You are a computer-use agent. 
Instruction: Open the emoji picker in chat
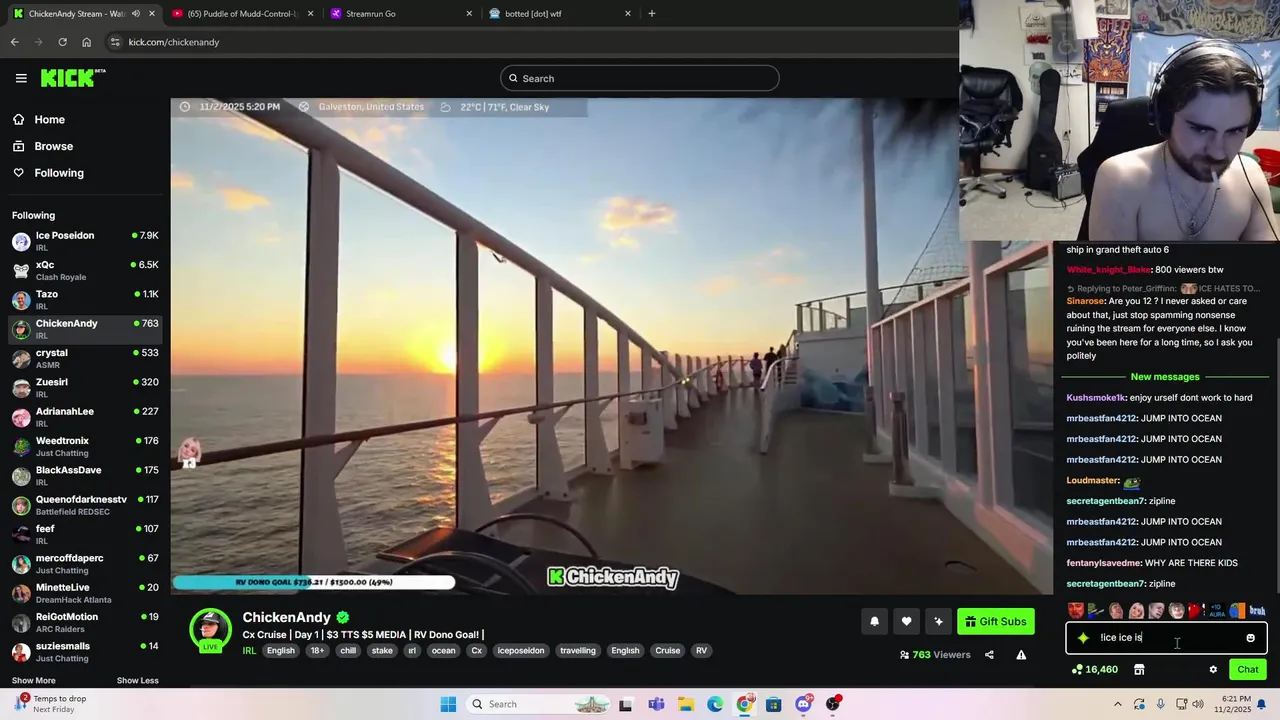pyautogui.click(x=1250, y=638)
